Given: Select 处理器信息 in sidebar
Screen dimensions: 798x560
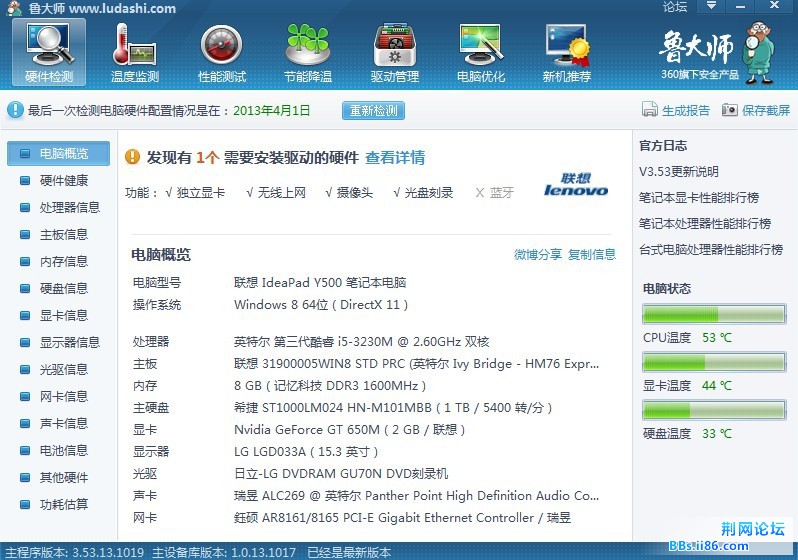Looking at the screenshot, I should [x=59, y=207].
